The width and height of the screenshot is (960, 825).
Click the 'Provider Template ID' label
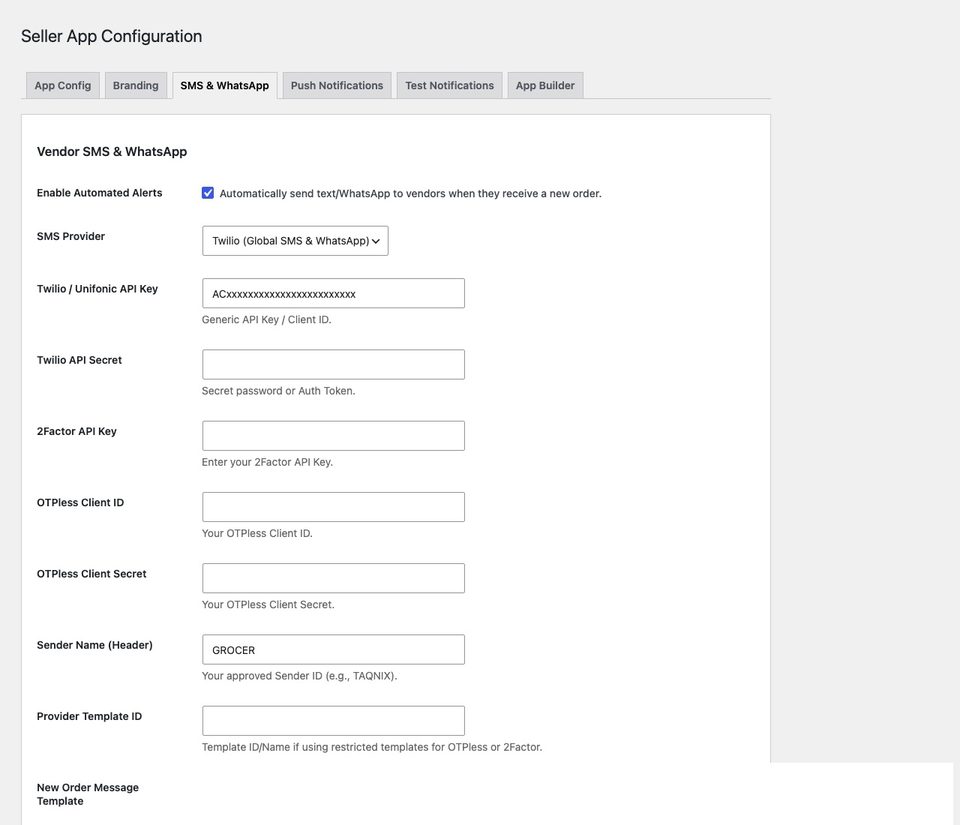click(89, 717)
